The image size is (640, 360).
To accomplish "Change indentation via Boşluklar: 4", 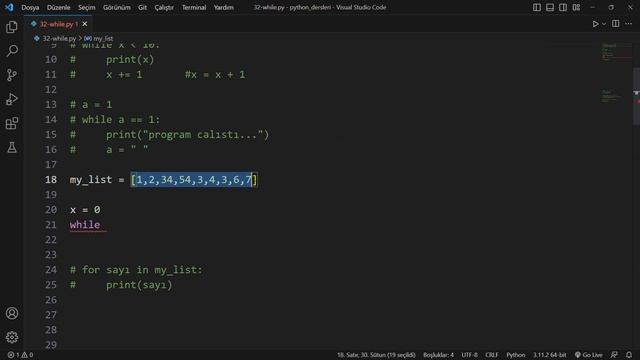I will [438, 355].
